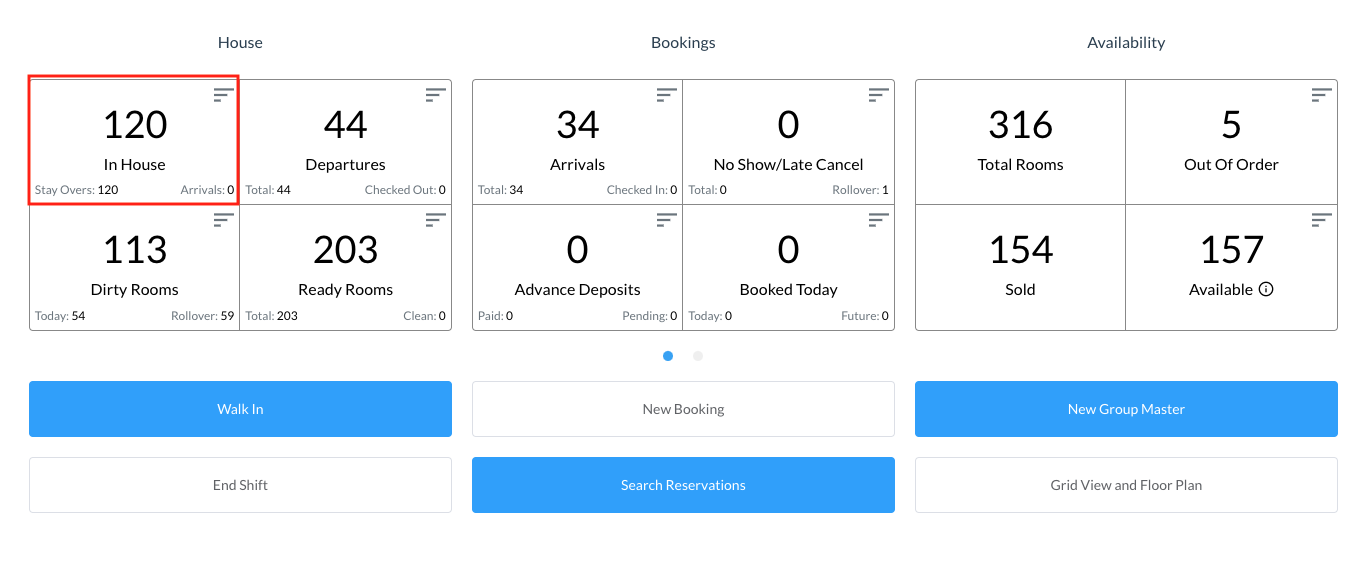Click the No Show/Late Cancel filter icon
Viewport: 1367px width, 574px height.
coord(878,94)
